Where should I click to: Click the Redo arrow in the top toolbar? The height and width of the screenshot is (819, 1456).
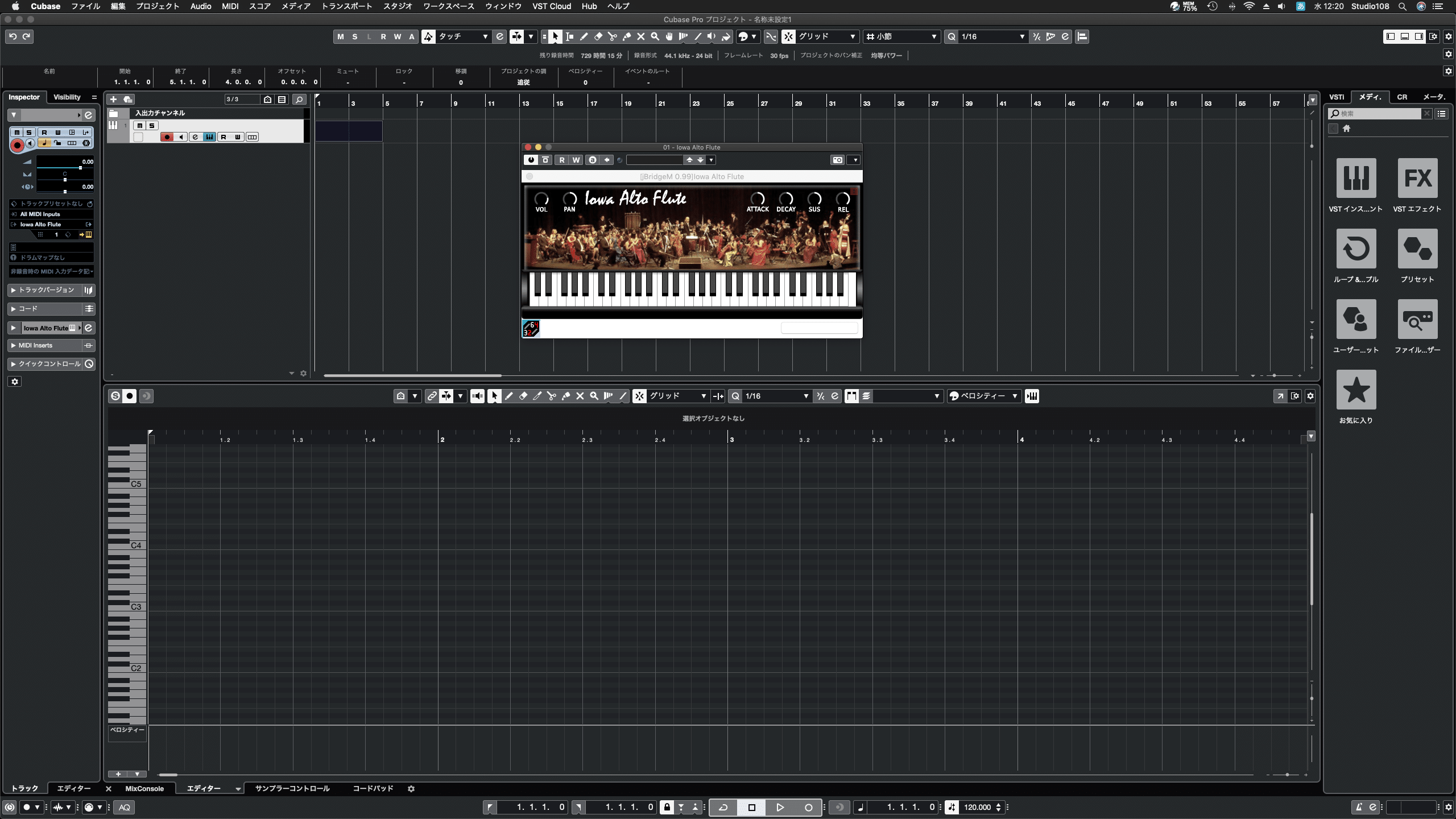click(x=26, y=36)
